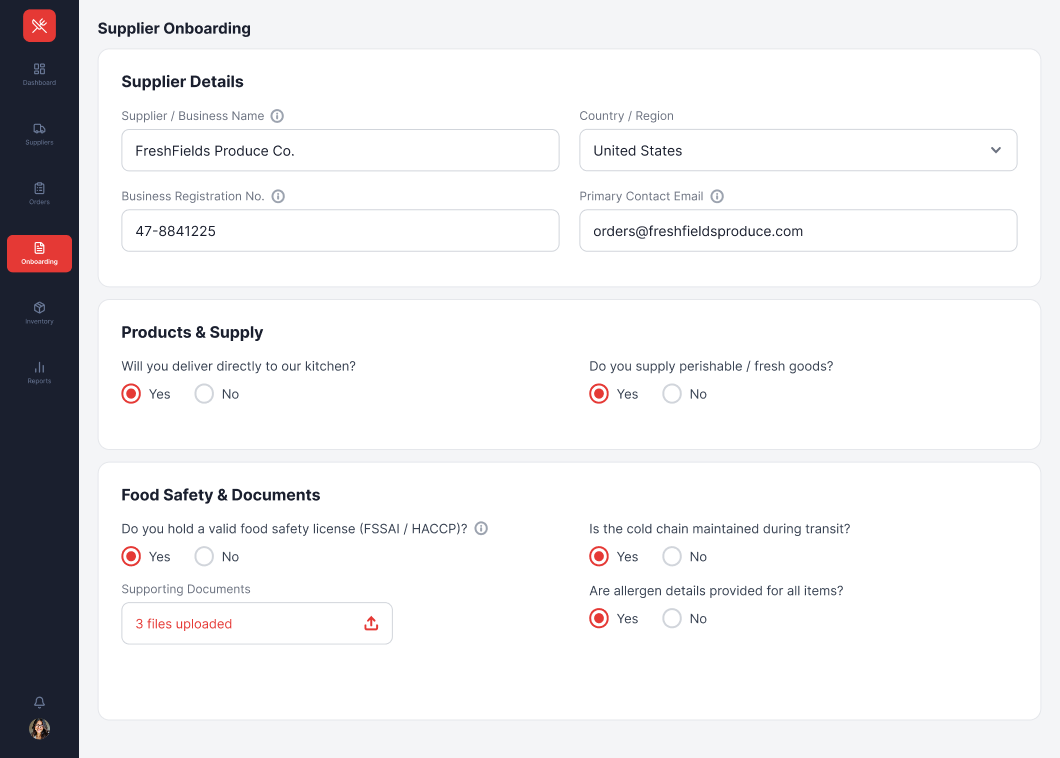Image resolution: width=1060 pixels, height=758 pixels.
Task: Select Yes for valid food safety license
Action: click(131, 556)
